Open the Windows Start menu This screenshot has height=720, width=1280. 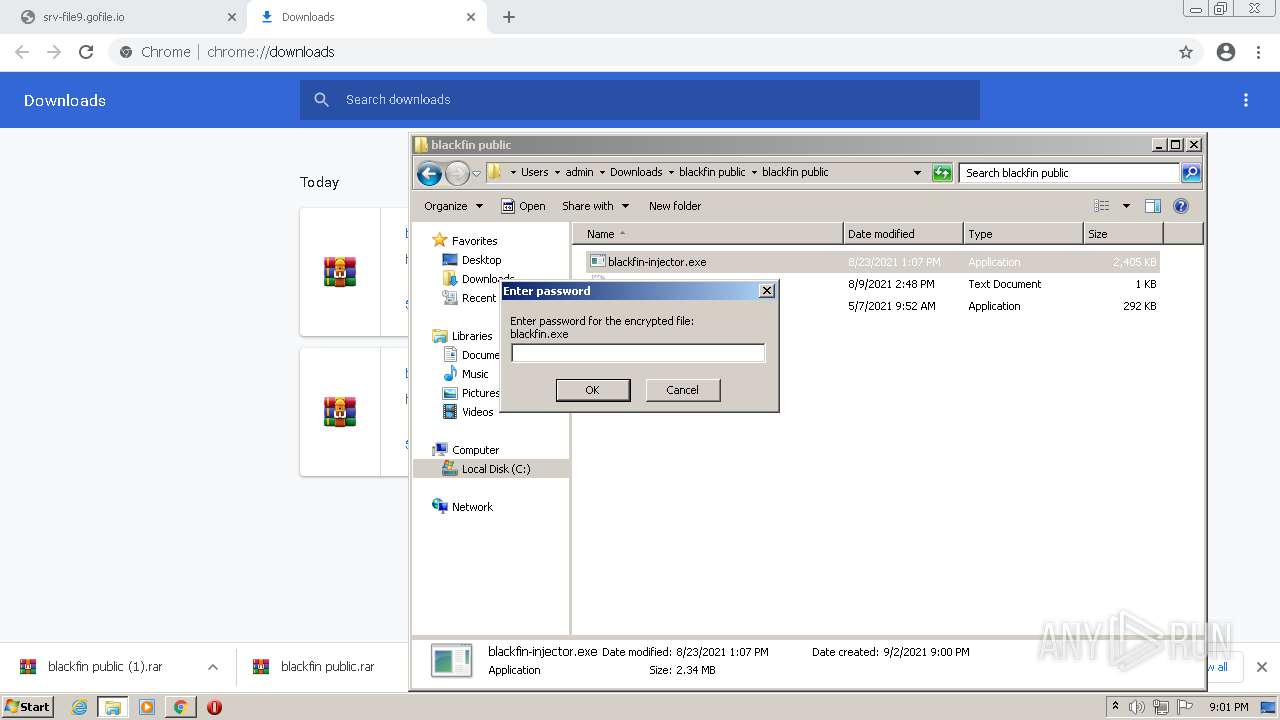(x=28, y=707)
